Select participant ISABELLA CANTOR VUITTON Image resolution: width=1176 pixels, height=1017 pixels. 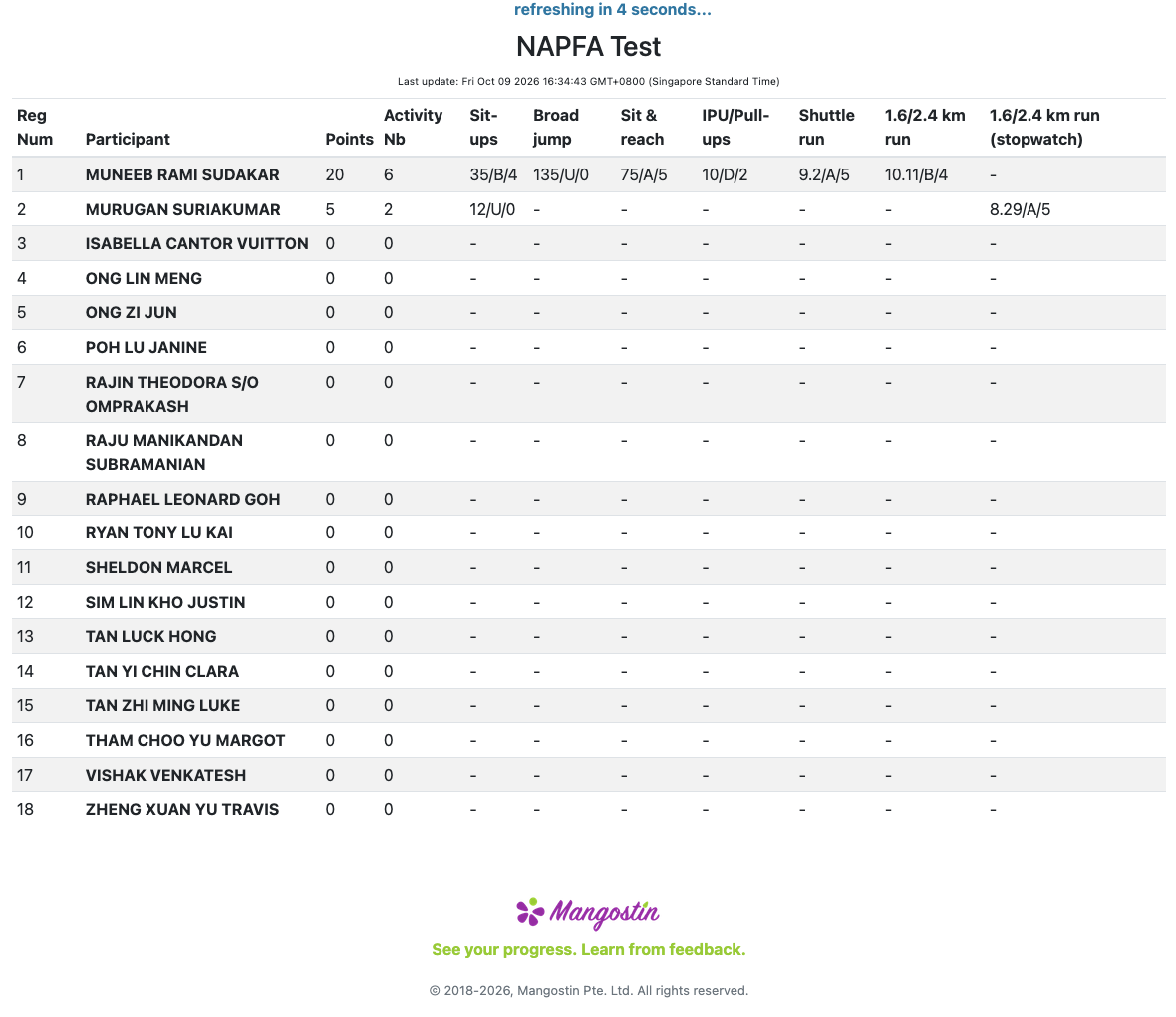tap(196, 244)
